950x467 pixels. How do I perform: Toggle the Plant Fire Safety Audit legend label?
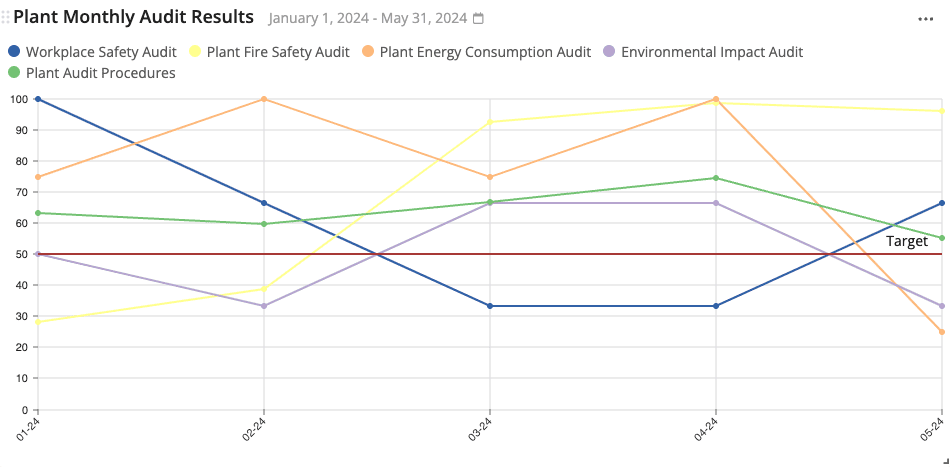click(278, 52)
